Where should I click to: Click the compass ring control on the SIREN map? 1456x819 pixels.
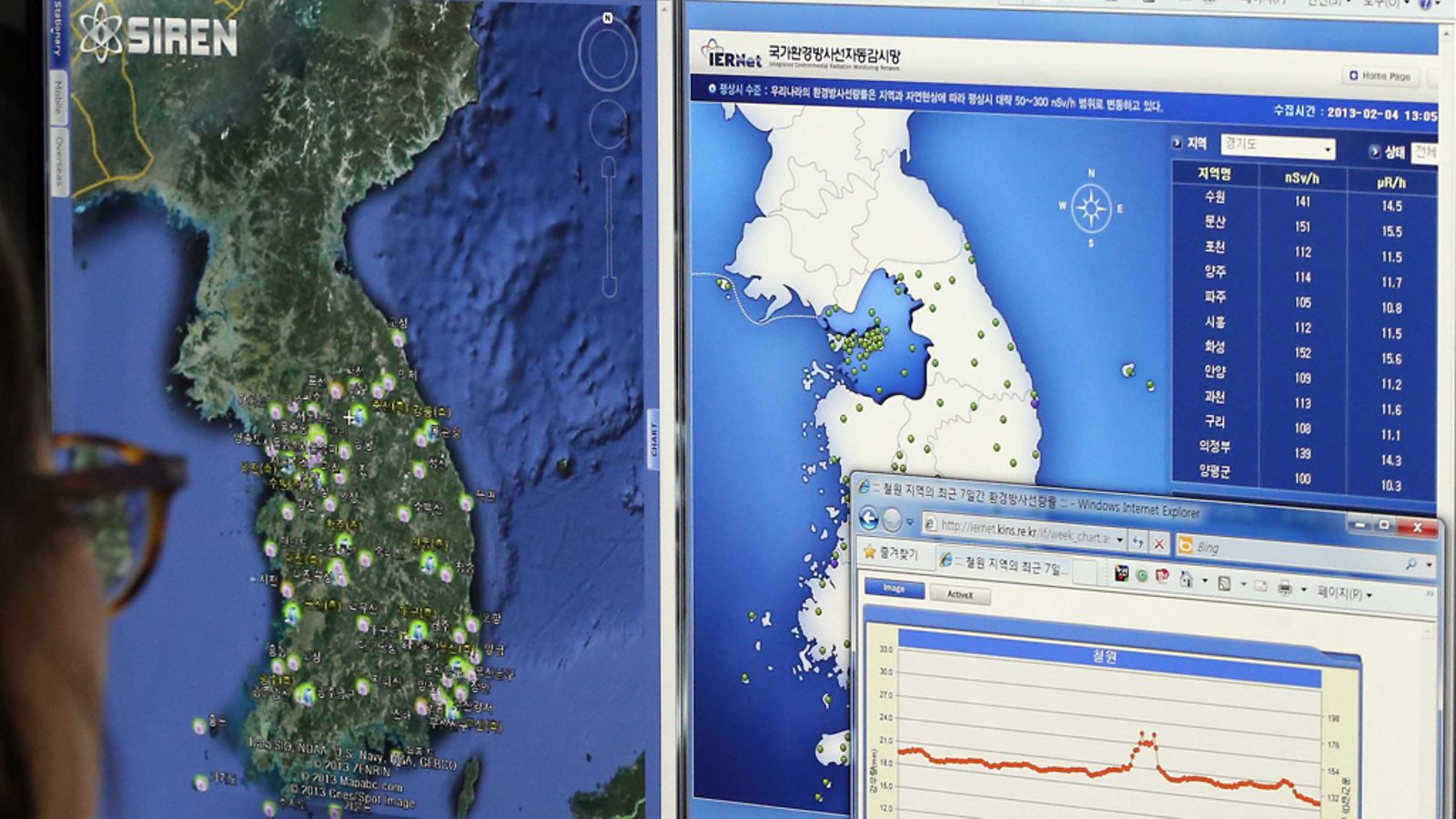(x=606, y=52)
